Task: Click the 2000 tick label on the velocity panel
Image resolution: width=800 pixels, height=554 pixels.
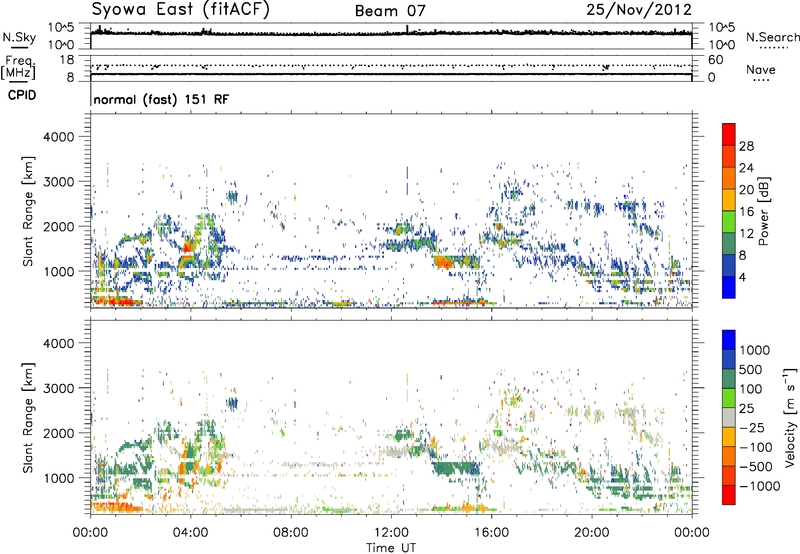Action: click(x=59, y=433)
